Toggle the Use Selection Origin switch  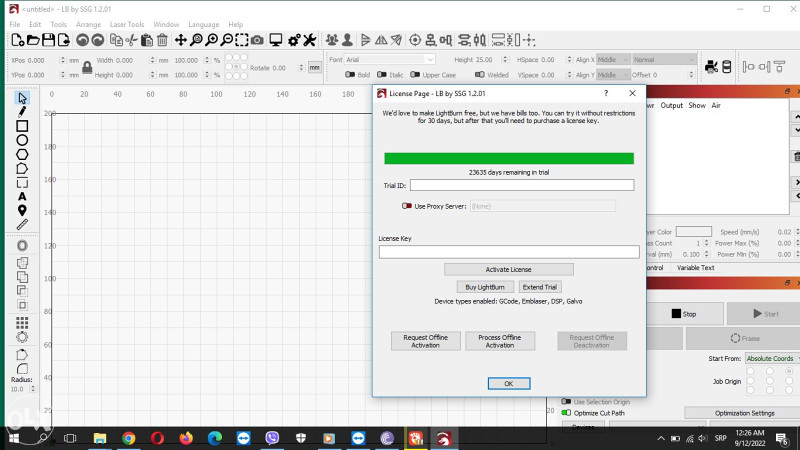click(x=566, y=402)
